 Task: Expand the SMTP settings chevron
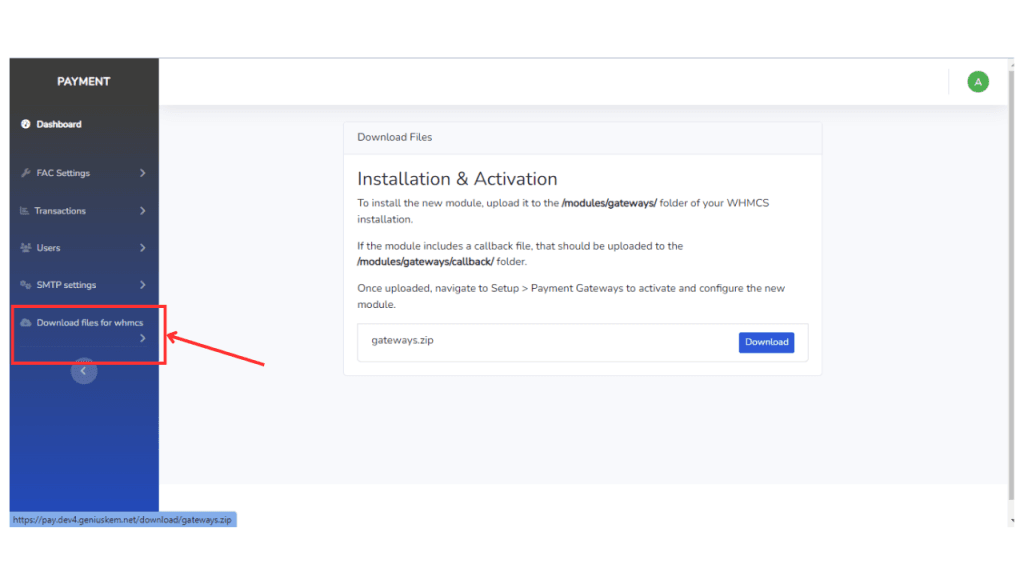[x=142, y=285]
